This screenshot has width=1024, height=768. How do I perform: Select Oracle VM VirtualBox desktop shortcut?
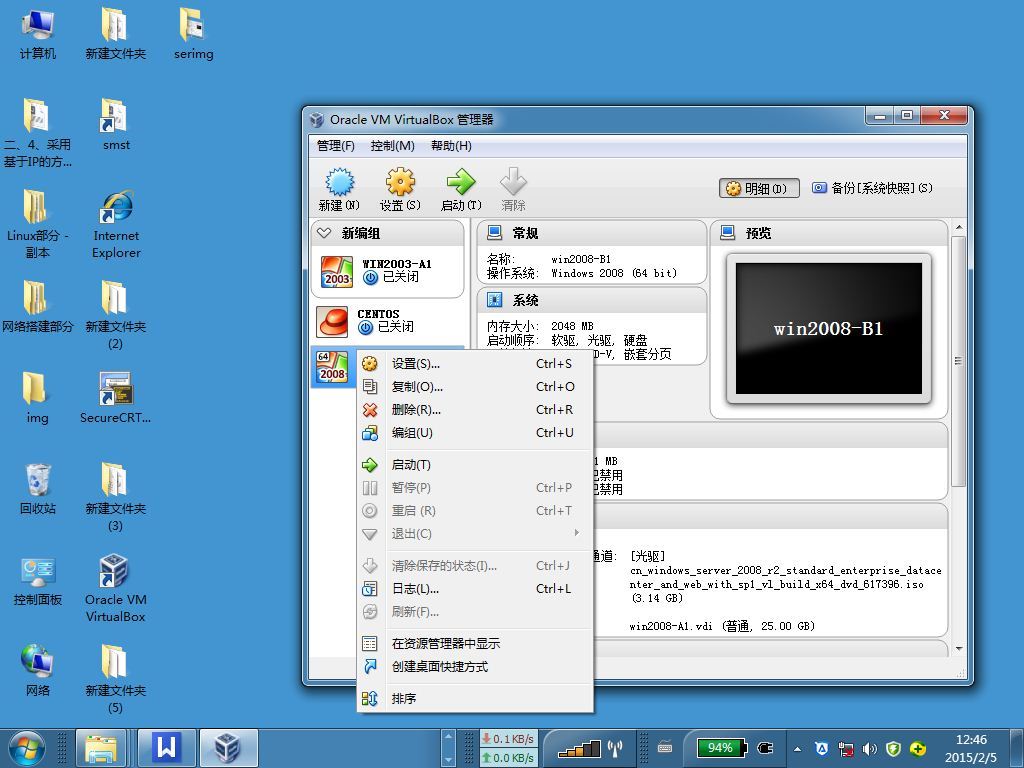[x=116, y=588]
